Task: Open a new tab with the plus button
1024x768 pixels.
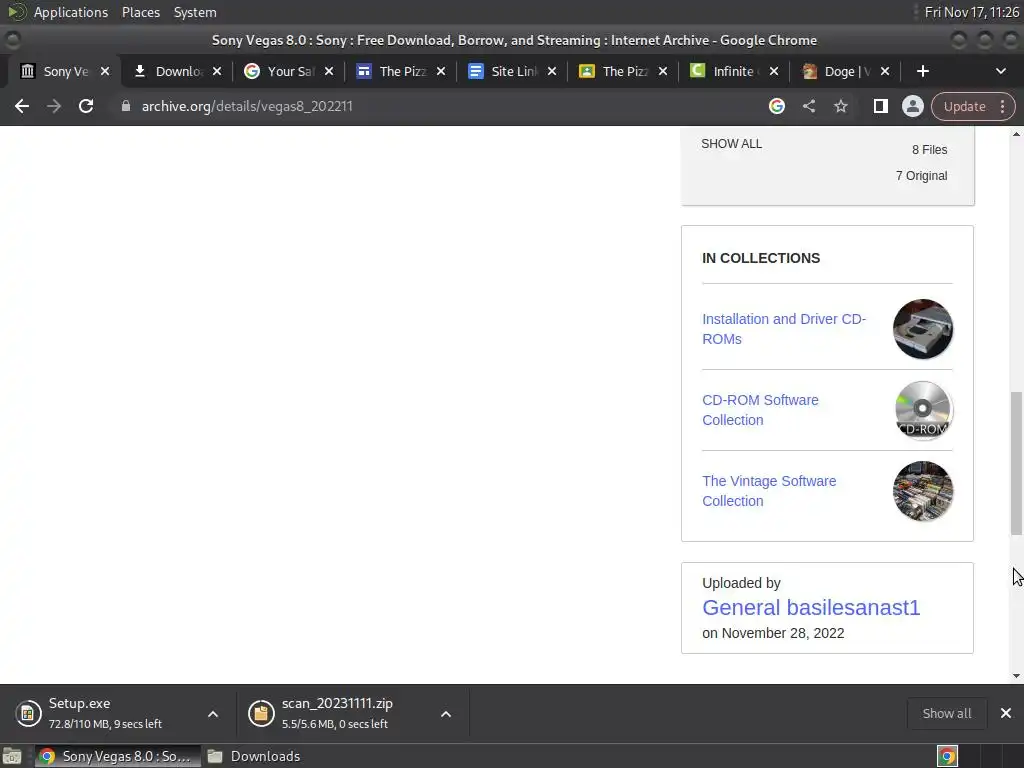Action: (x=923, y=71)
